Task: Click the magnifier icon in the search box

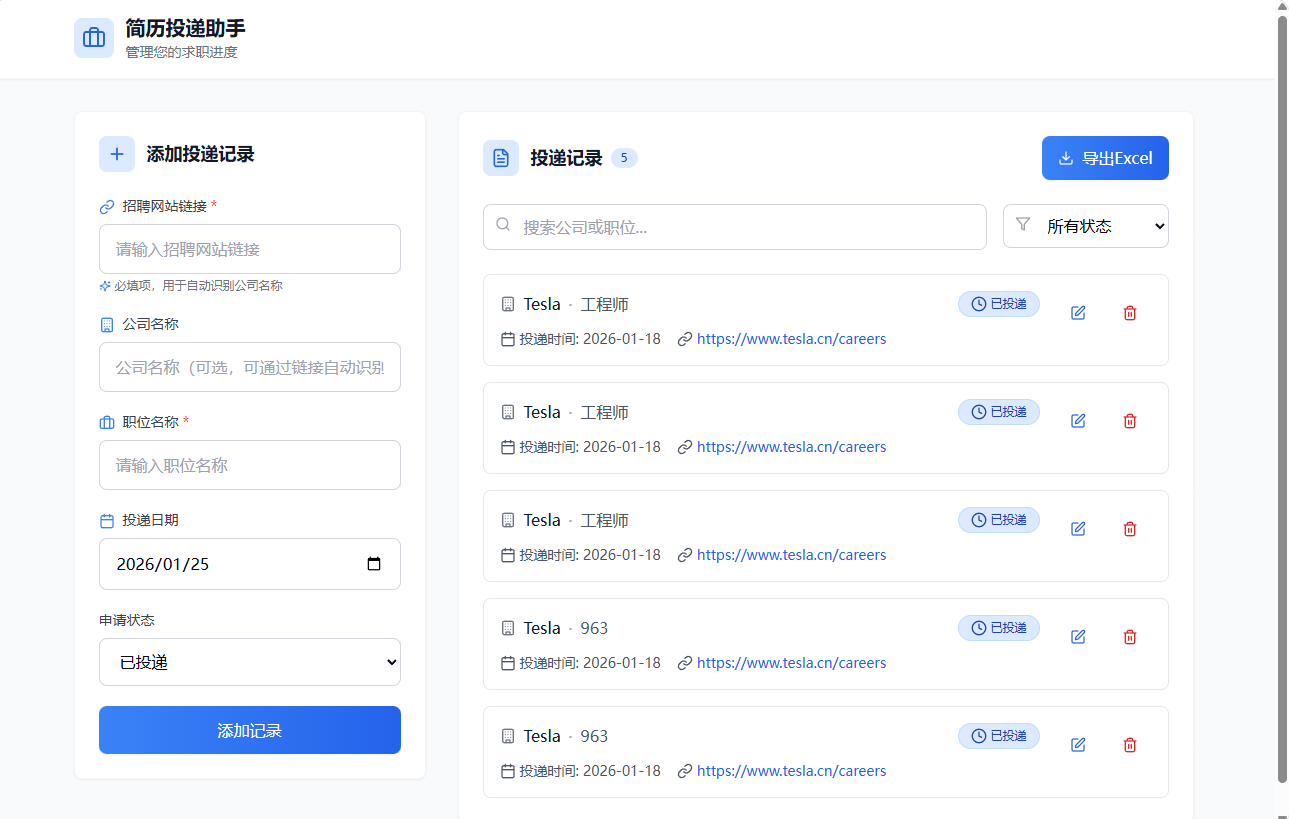Action: 503,225
